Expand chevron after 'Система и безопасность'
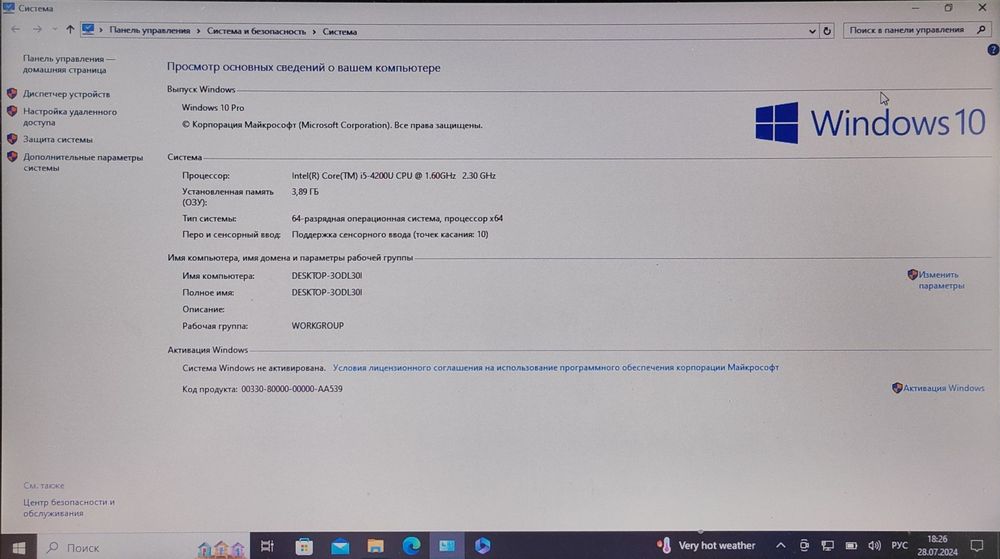Viewport: 1000px width, 559px height. click(x=314, y=31)
